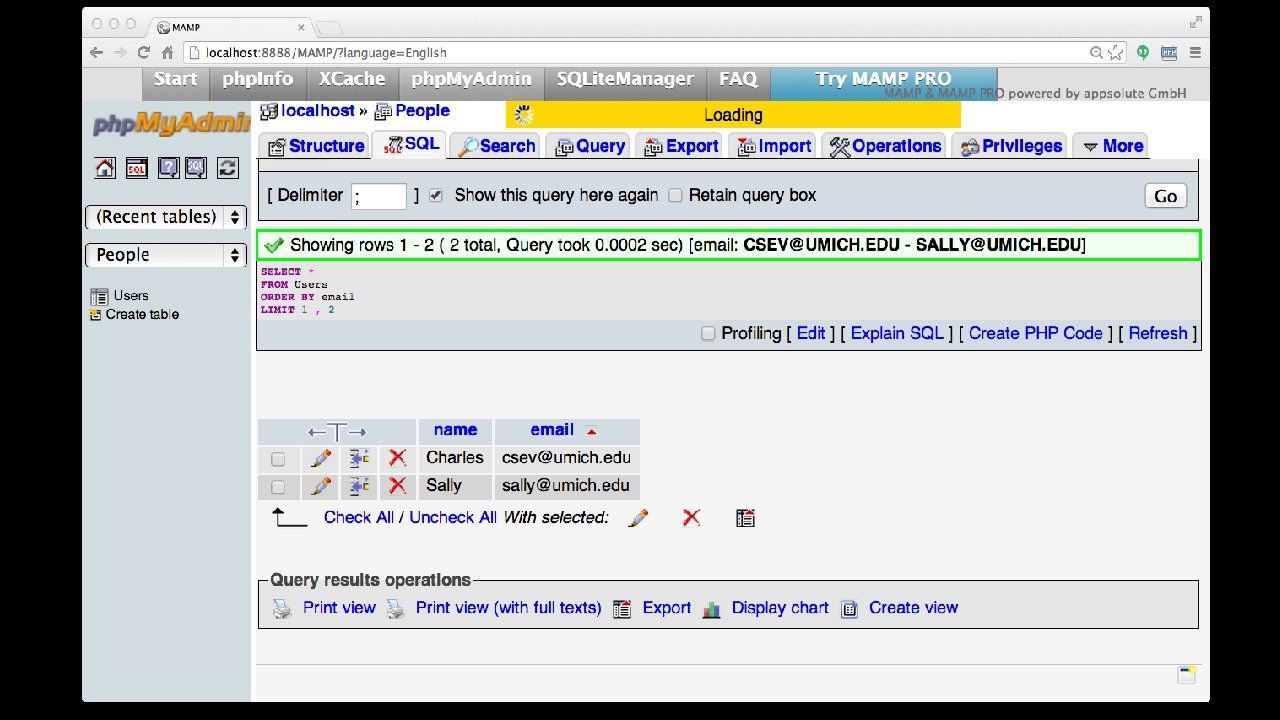Screen dimensions: 1280x720
Task: Click the Go button
Action: point(1166,196)
